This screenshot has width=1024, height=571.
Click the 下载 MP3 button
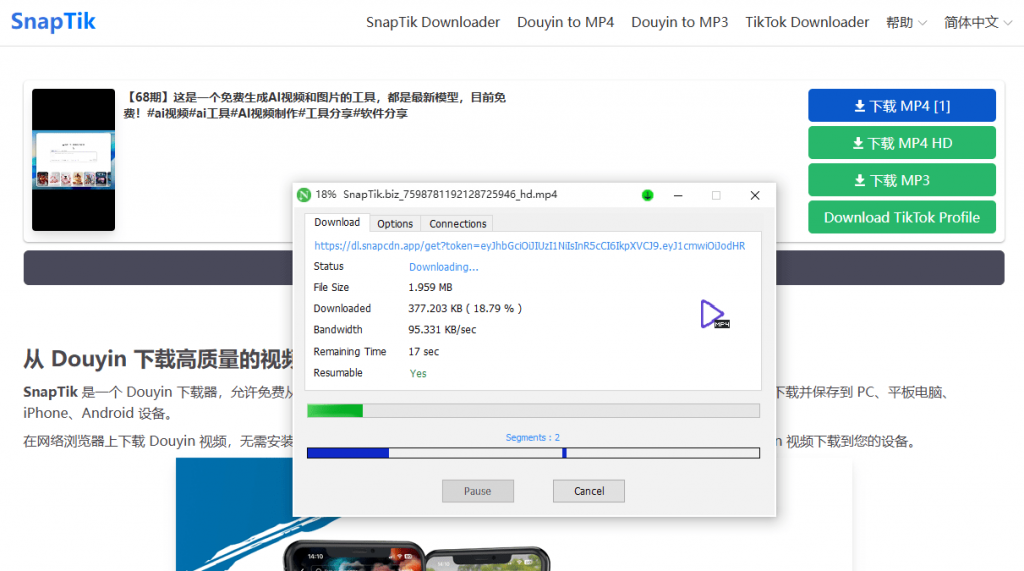coord(901,180)
